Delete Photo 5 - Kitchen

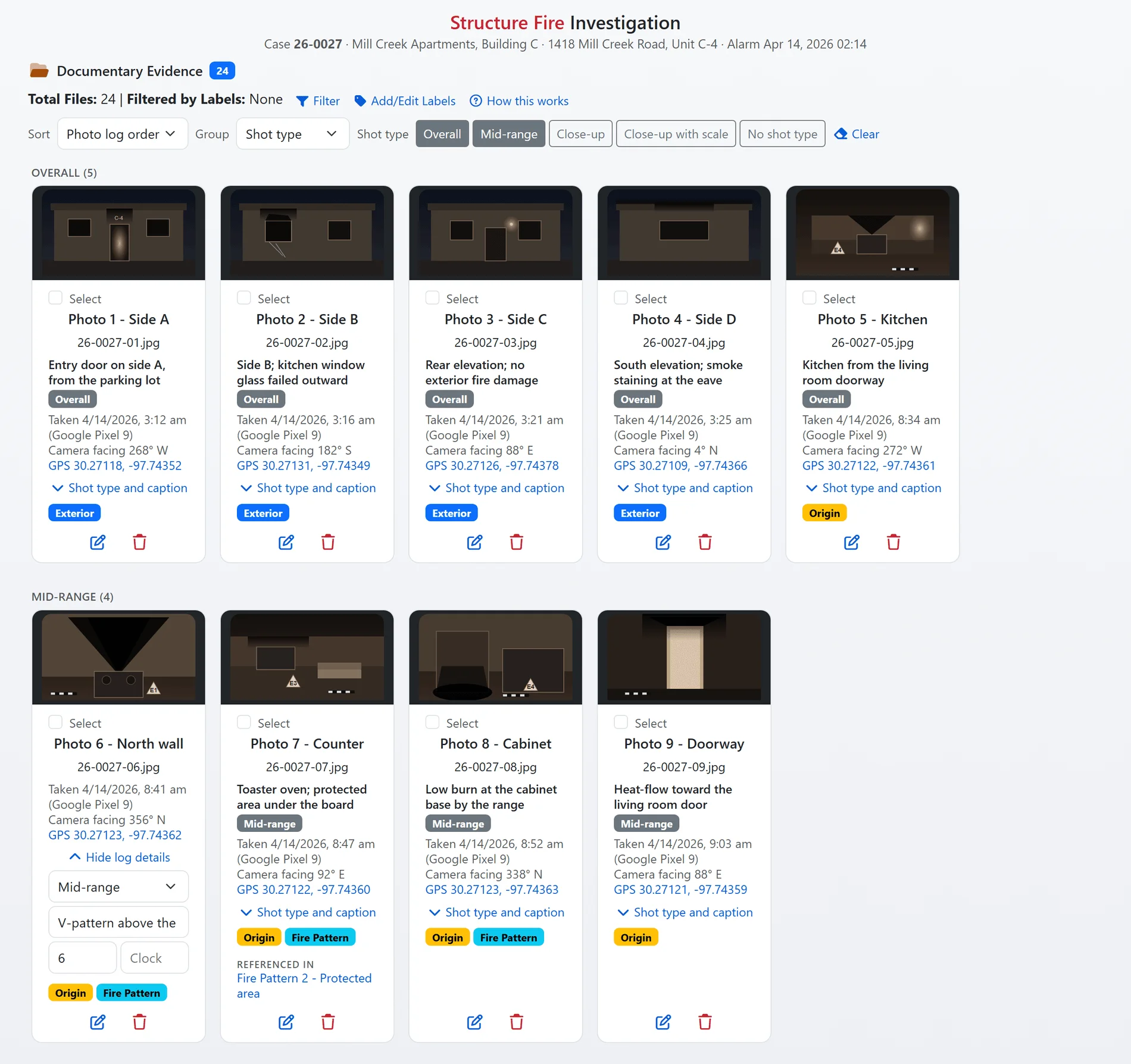(x=893, y=542)
